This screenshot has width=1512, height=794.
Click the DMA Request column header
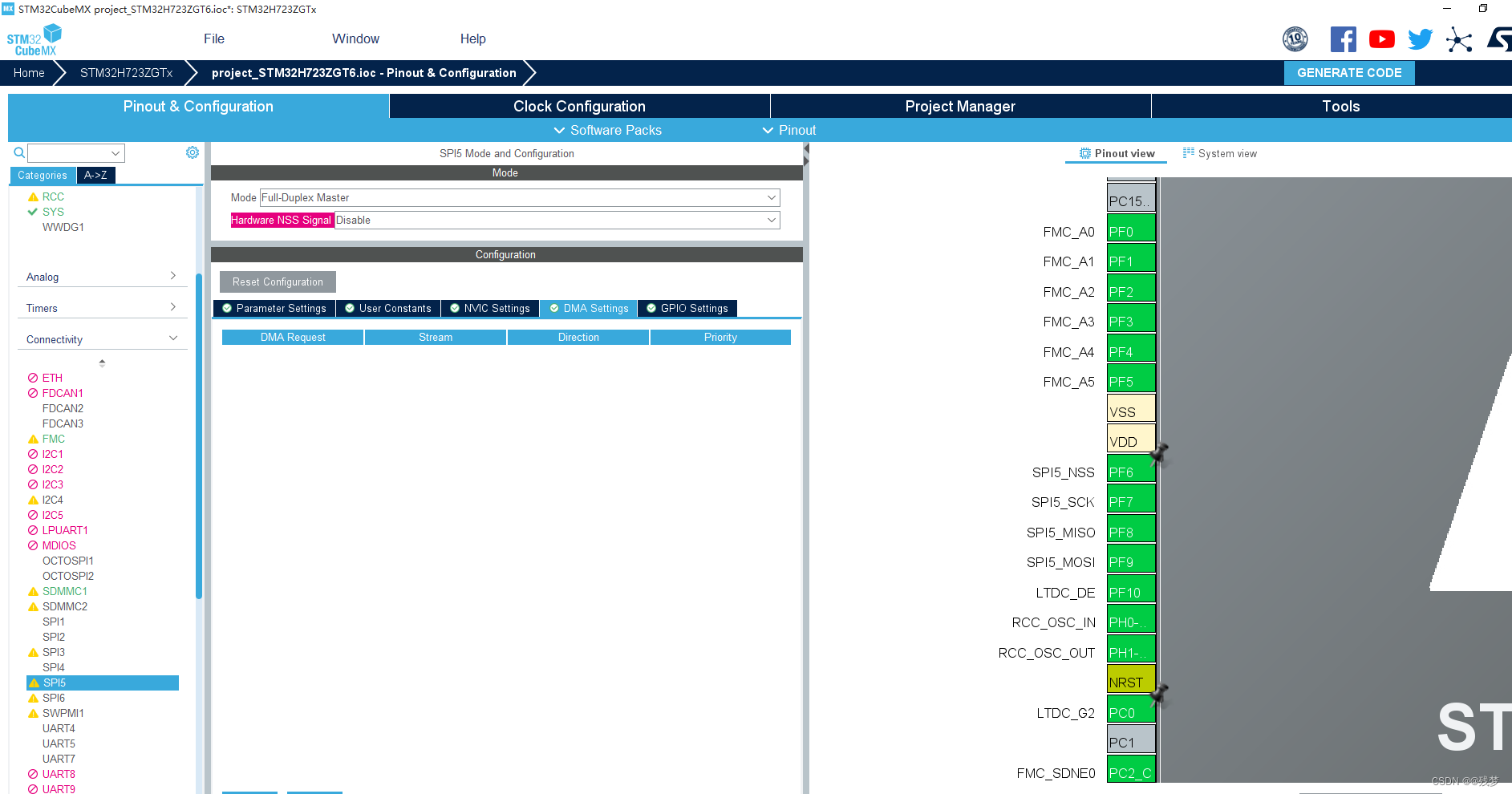(x=293, y=337)
